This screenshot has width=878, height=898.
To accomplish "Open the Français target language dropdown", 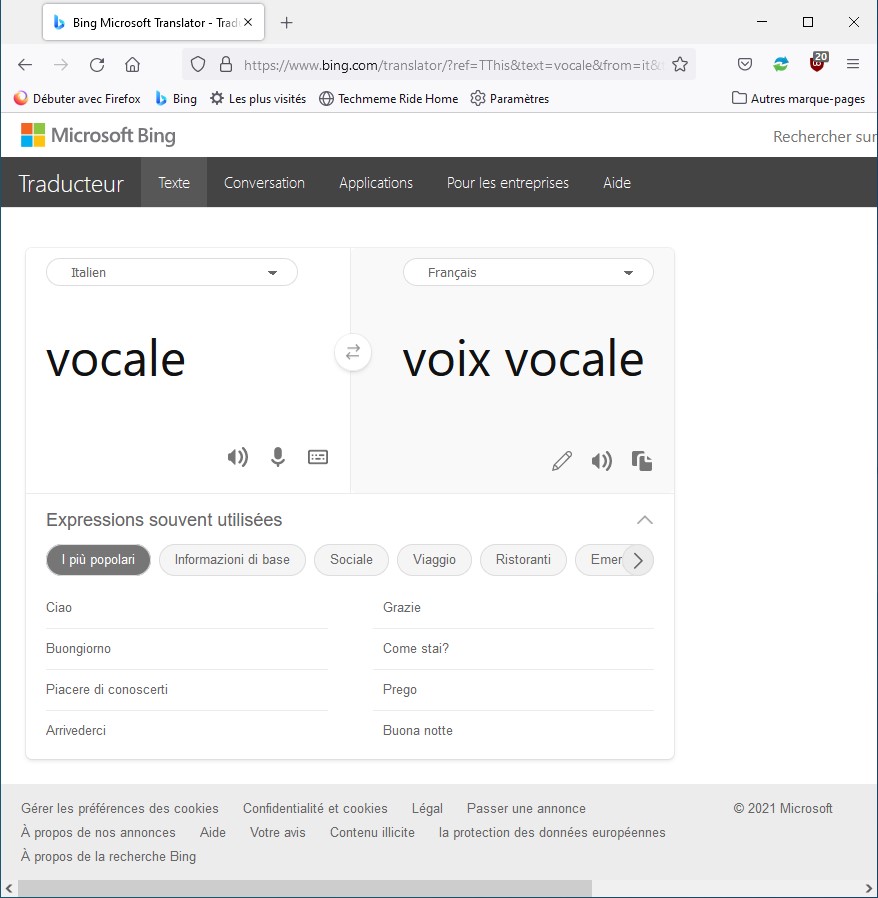I will [x=528, y=272].
